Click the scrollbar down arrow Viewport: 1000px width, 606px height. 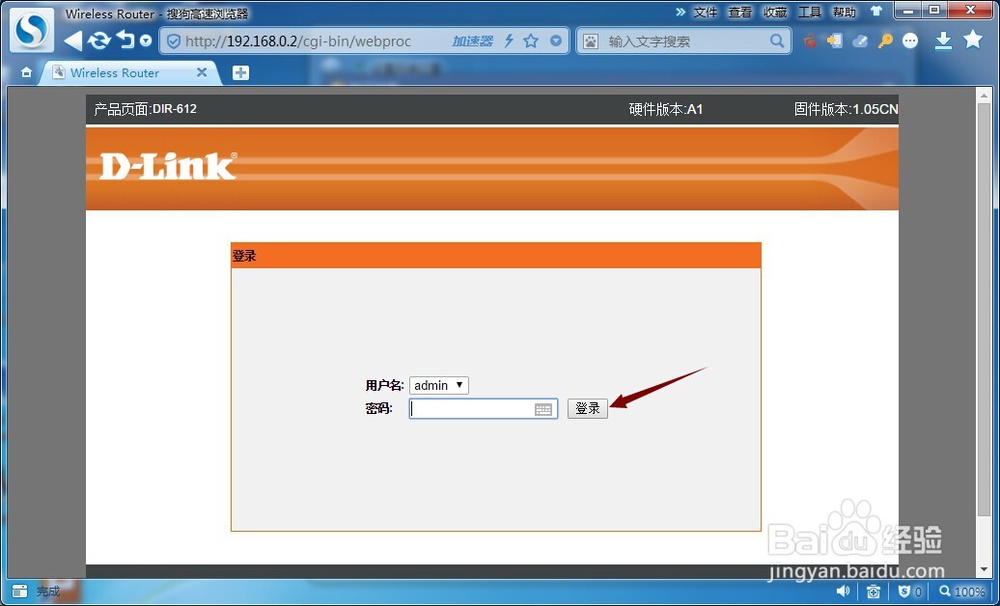(x=983, y=570)
